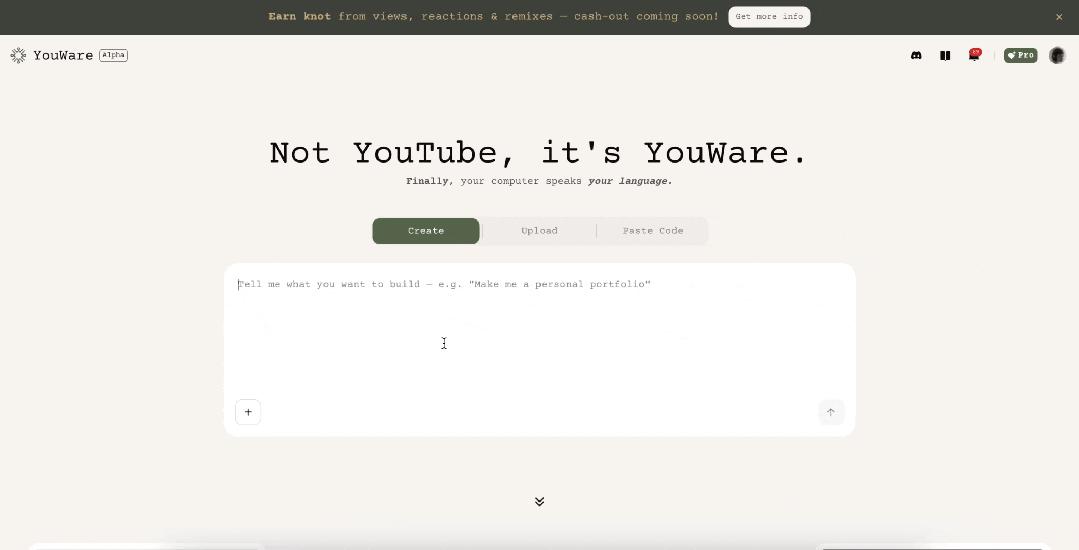The height and width of the screenshot is (550, 1079).
Task: Open the documentation book icon
Action: 945,56
